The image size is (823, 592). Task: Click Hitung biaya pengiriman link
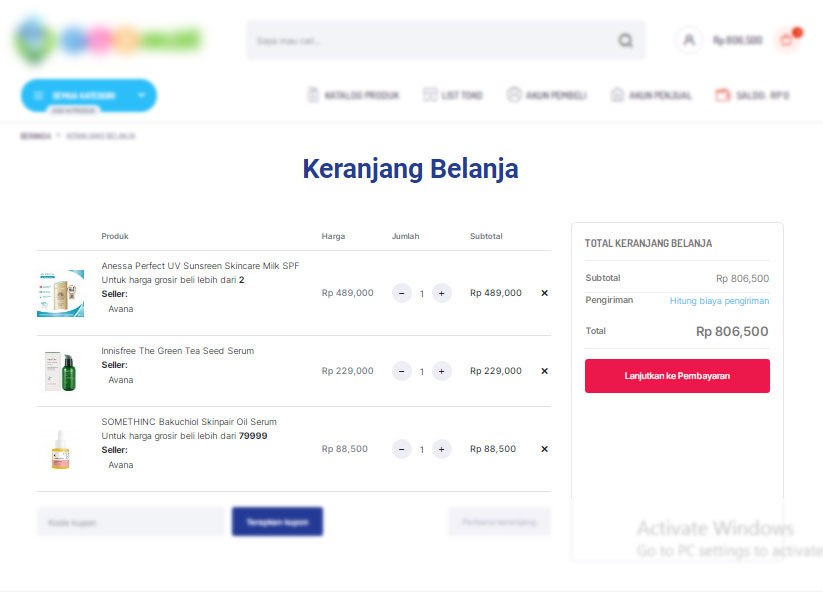click(x=719, y=301)
